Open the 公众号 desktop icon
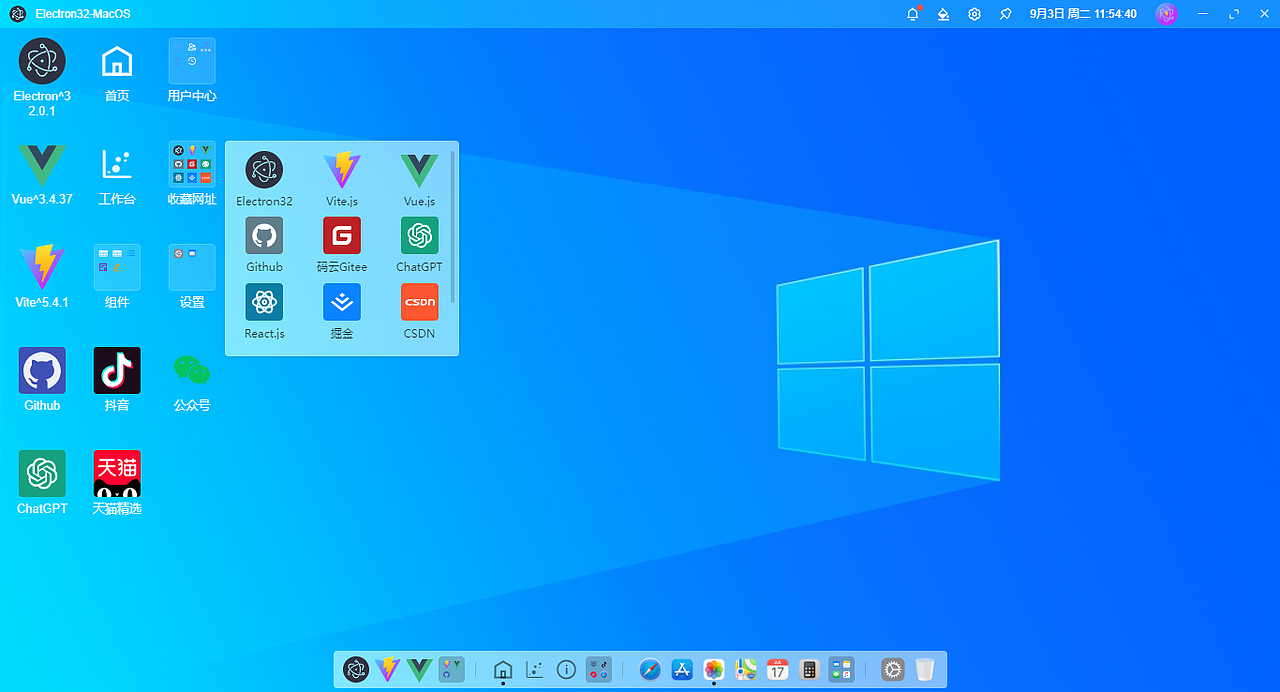The height and width of the screenshot is (692, 1280). tap(191, 369)
